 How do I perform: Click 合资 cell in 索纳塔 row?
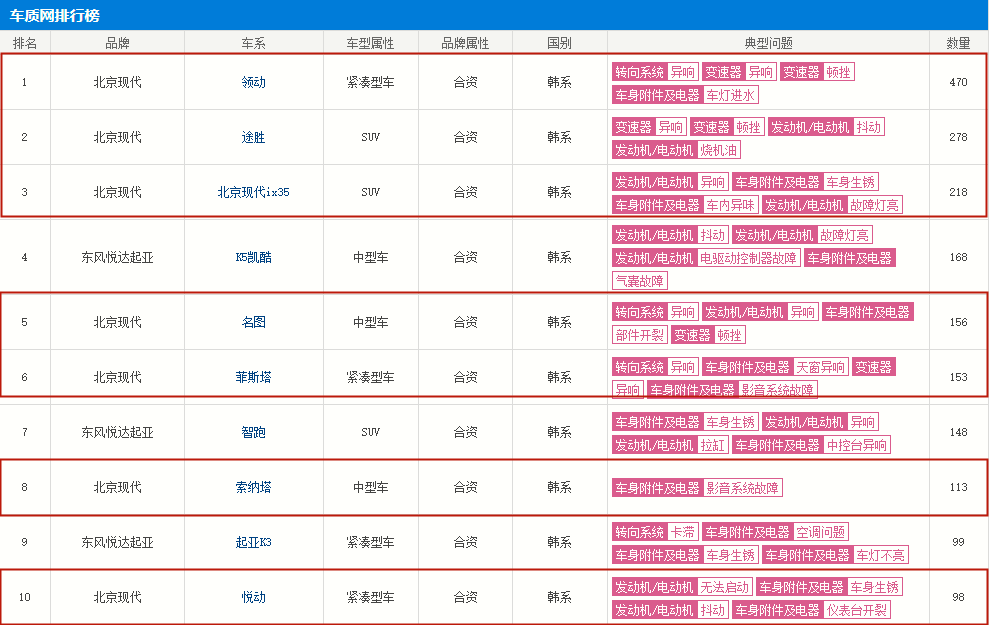465,487
